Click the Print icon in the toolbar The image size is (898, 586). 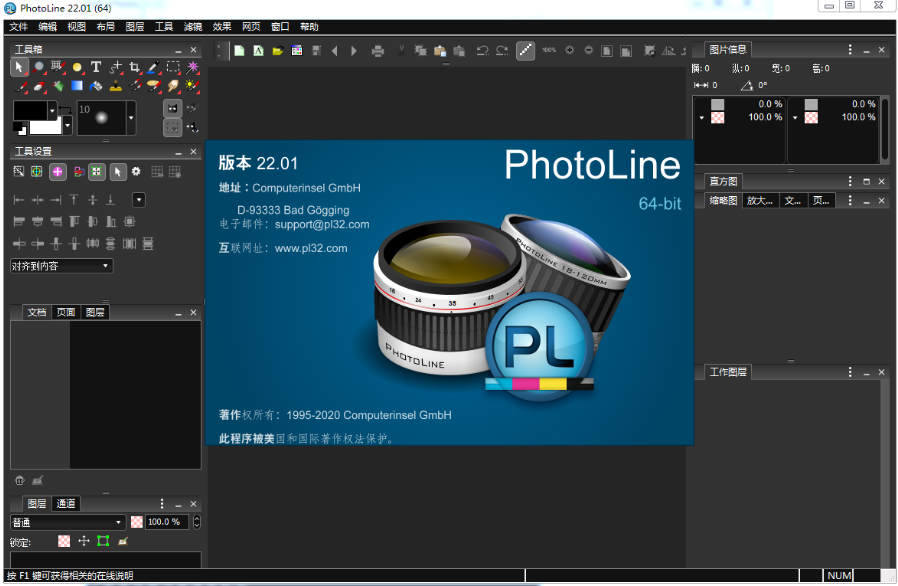tap(377, 50)
